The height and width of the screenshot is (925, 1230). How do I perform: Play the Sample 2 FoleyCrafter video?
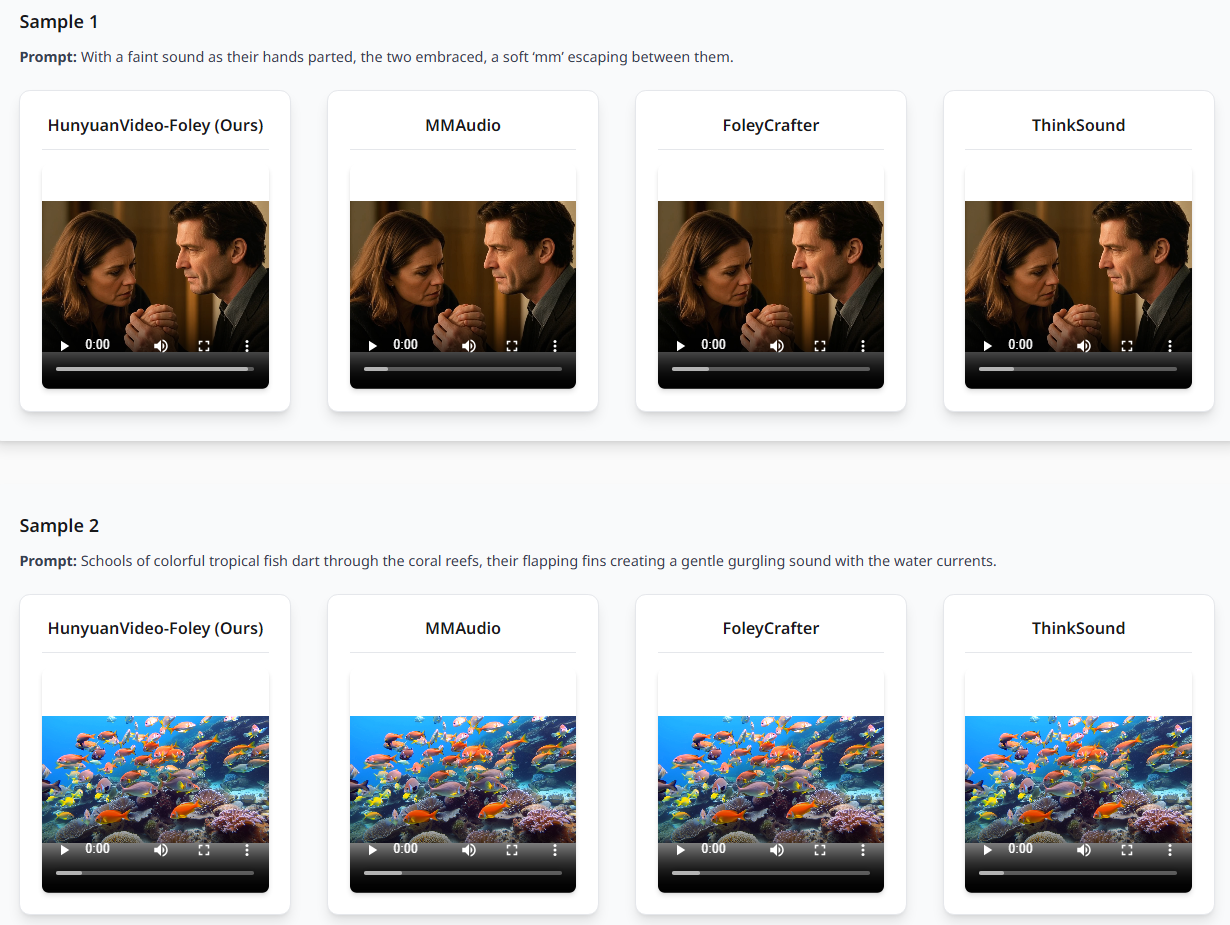tap(681, 849)
